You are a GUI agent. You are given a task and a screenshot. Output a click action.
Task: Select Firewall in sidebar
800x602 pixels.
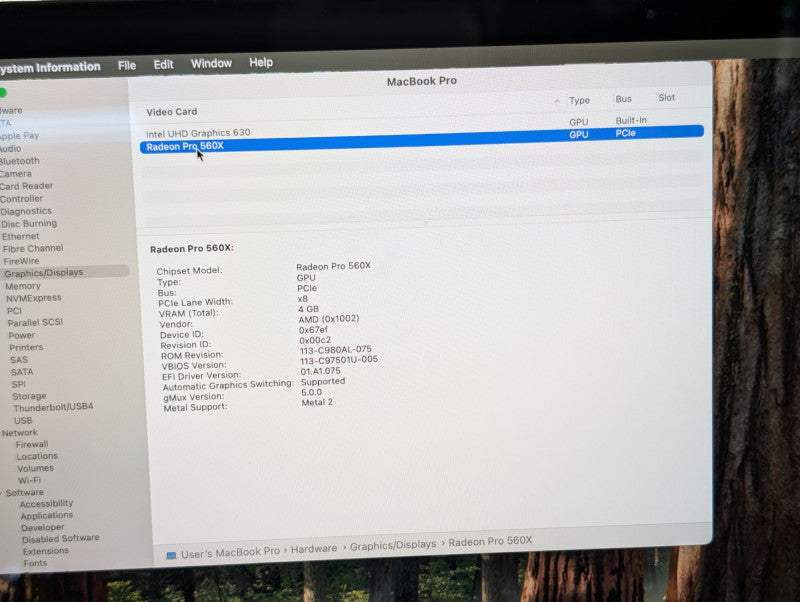tap(32, 444)
